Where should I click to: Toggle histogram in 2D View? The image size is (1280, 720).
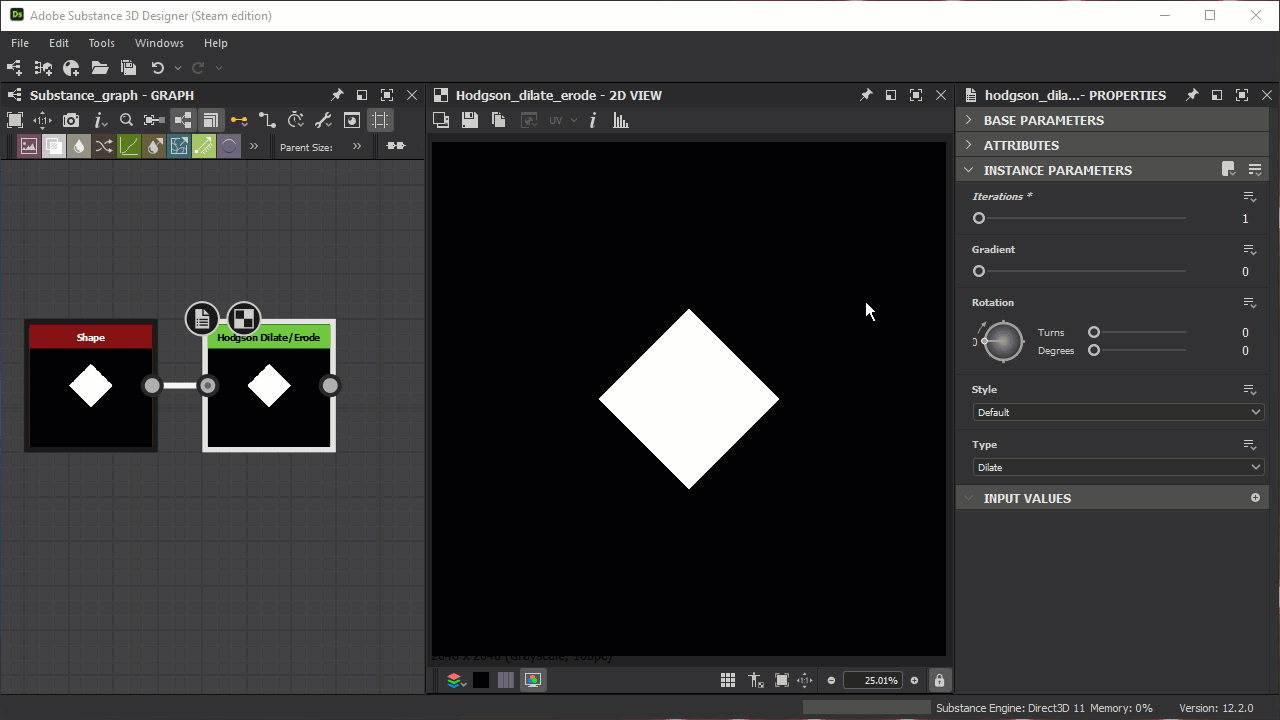click(x=621, y=120)
